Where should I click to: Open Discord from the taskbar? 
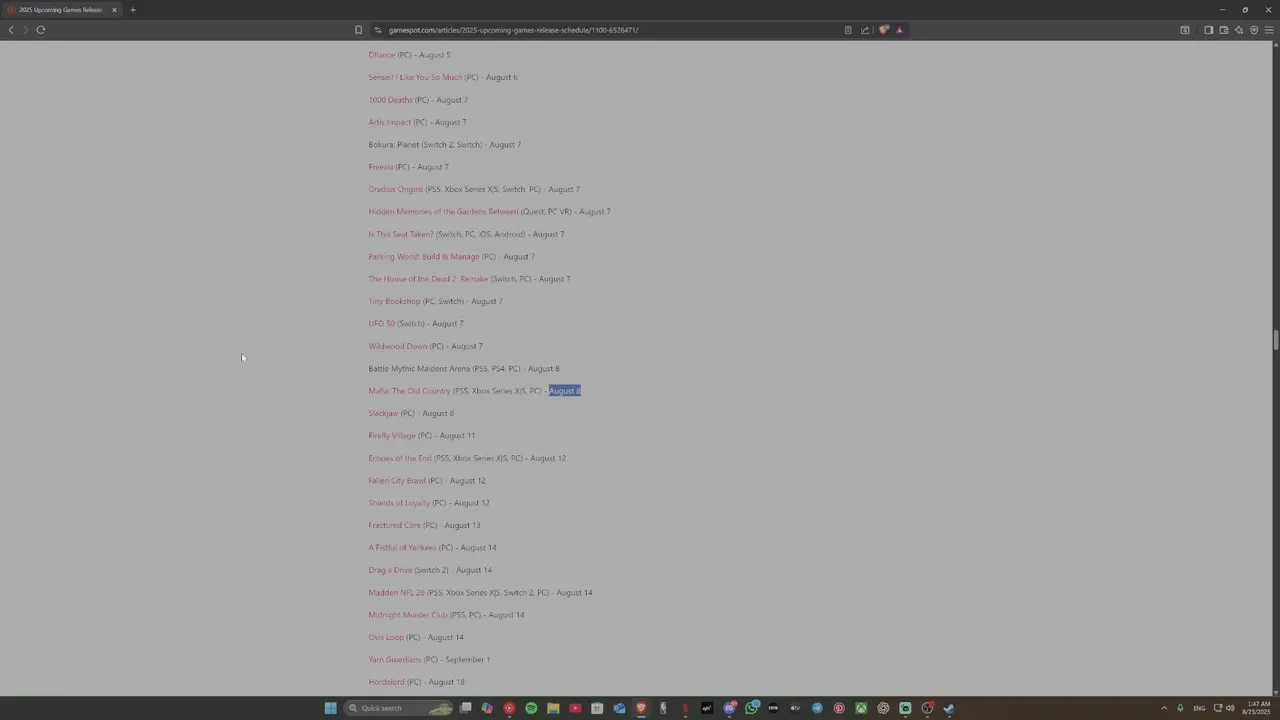(x=729, y=708)
